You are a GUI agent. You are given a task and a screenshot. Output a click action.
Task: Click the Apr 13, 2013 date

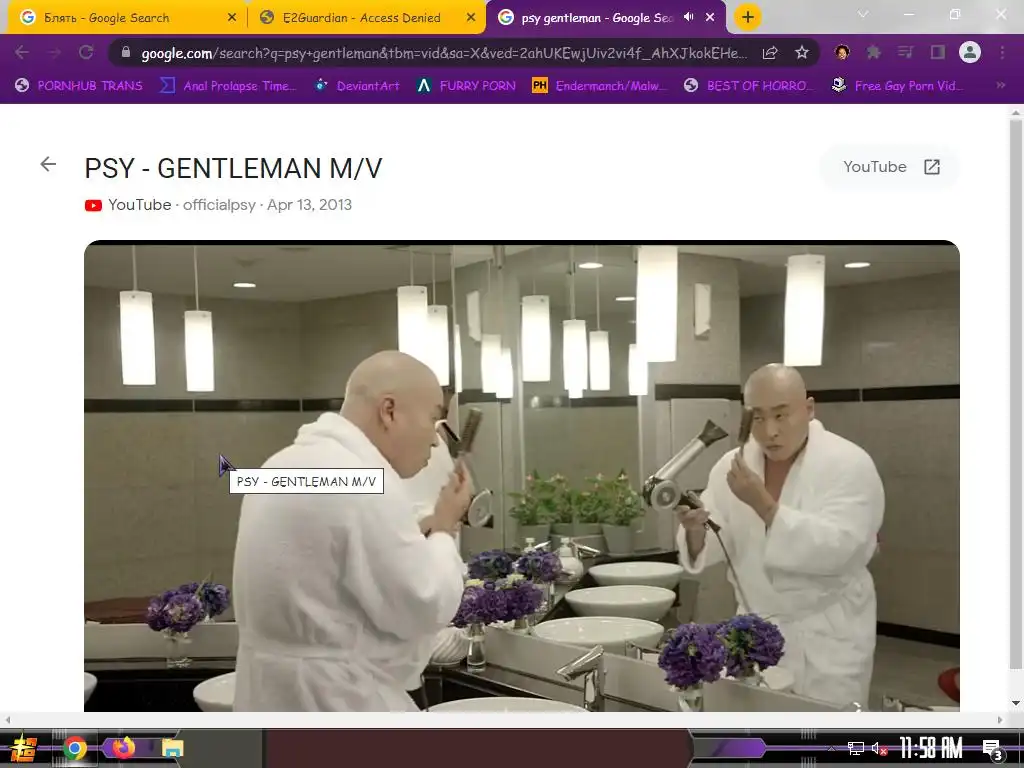click(310, 205)
